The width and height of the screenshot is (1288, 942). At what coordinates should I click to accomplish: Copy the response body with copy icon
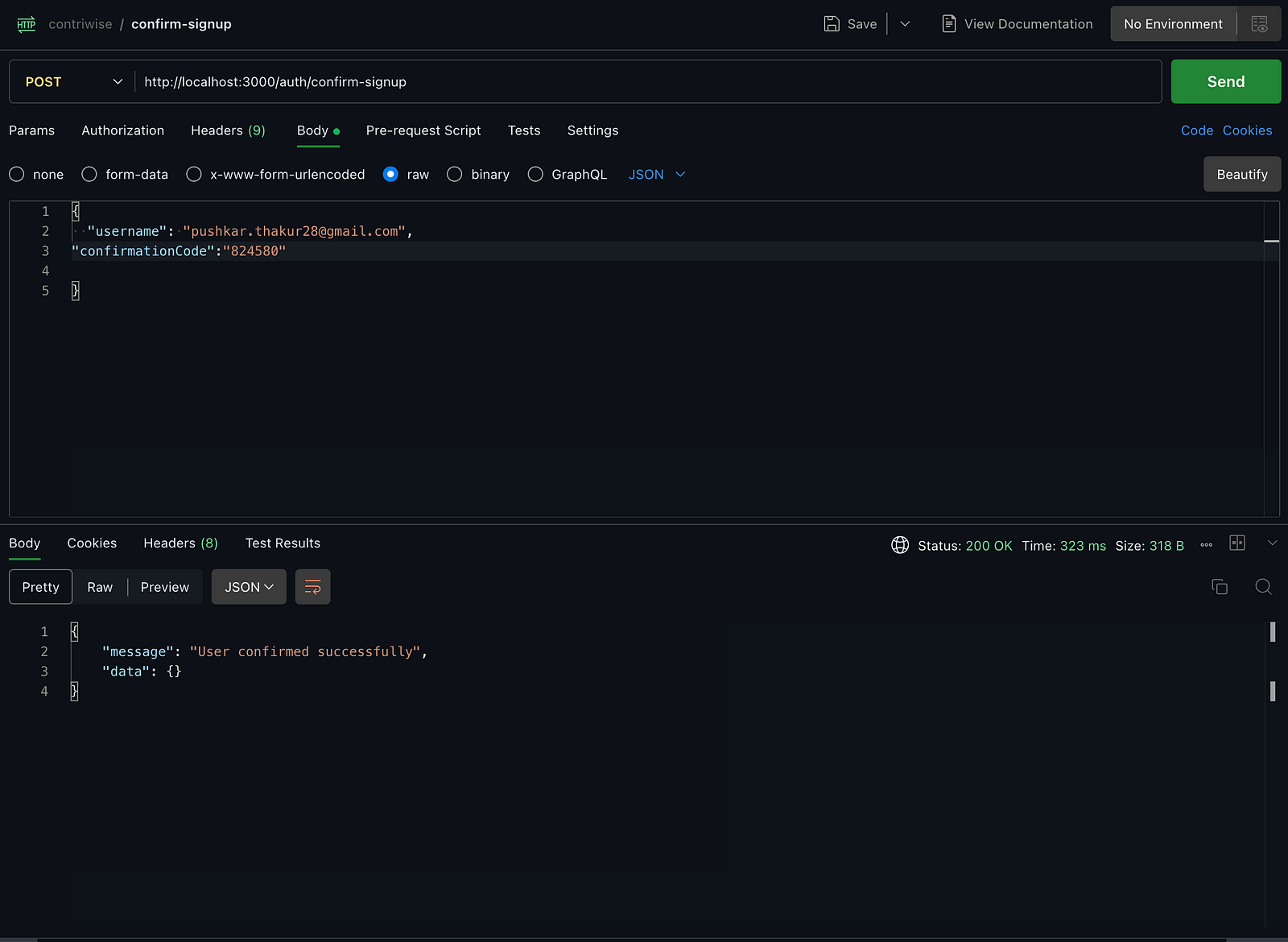tap(1220, 587)
